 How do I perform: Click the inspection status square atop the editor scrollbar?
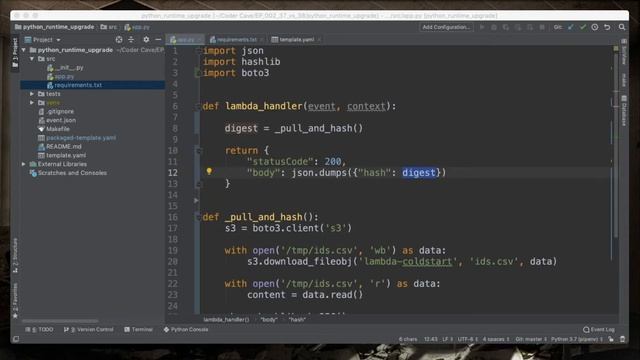tap(616, 49)
